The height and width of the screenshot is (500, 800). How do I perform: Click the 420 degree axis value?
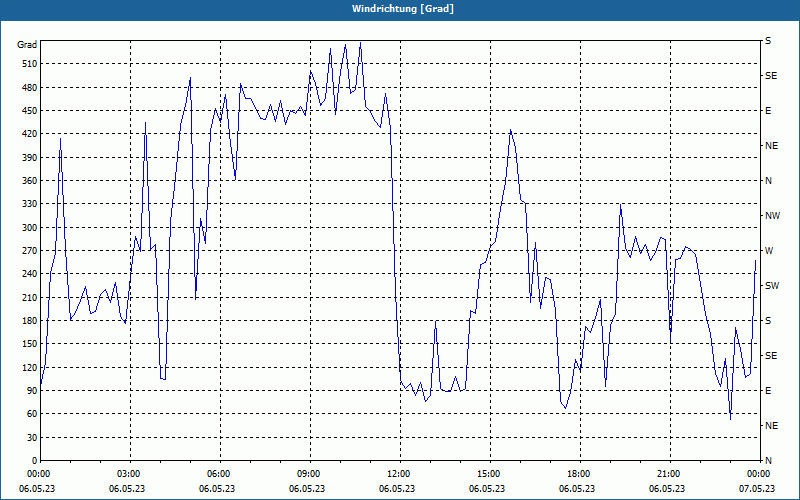pyautogui.click(x=30, y=134)
